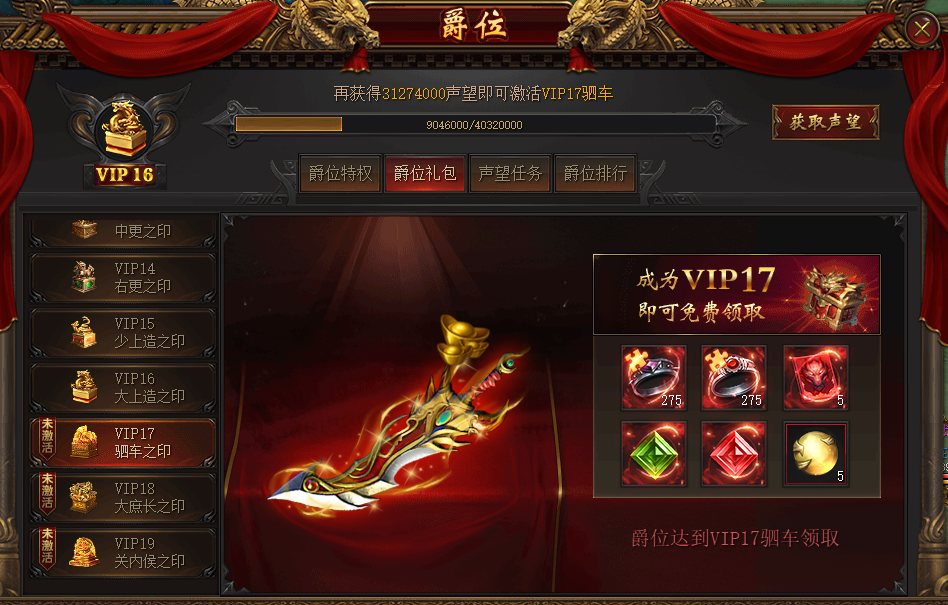Click the green diamond gem reward
The image size is (948, 605).
coord(654,454)
